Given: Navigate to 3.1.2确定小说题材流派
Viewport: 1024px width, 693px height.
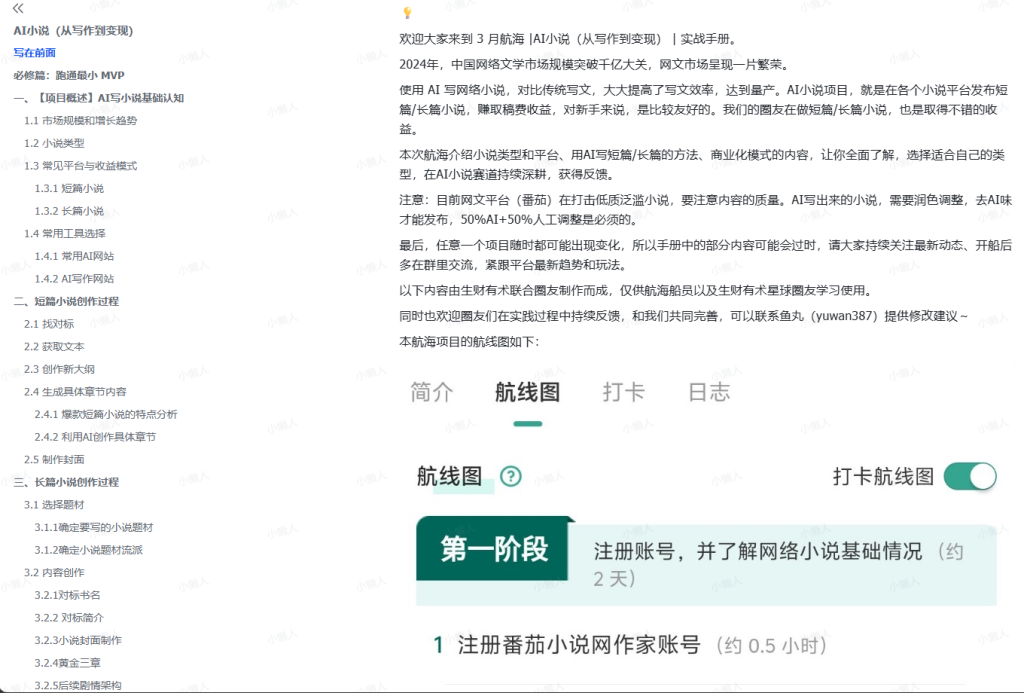Looking at the screenshot, I should pyautogui.click(x=88, y=550).
